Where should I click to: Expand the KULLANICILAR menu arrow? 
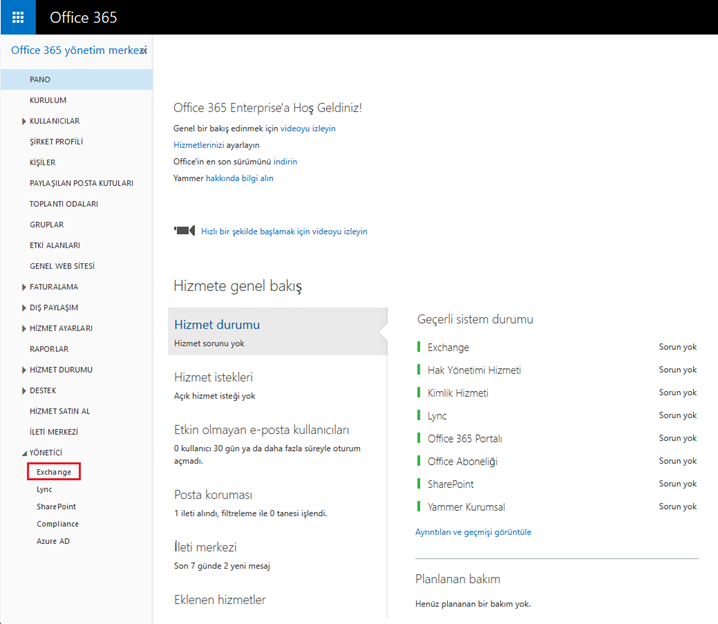point(24,121)
